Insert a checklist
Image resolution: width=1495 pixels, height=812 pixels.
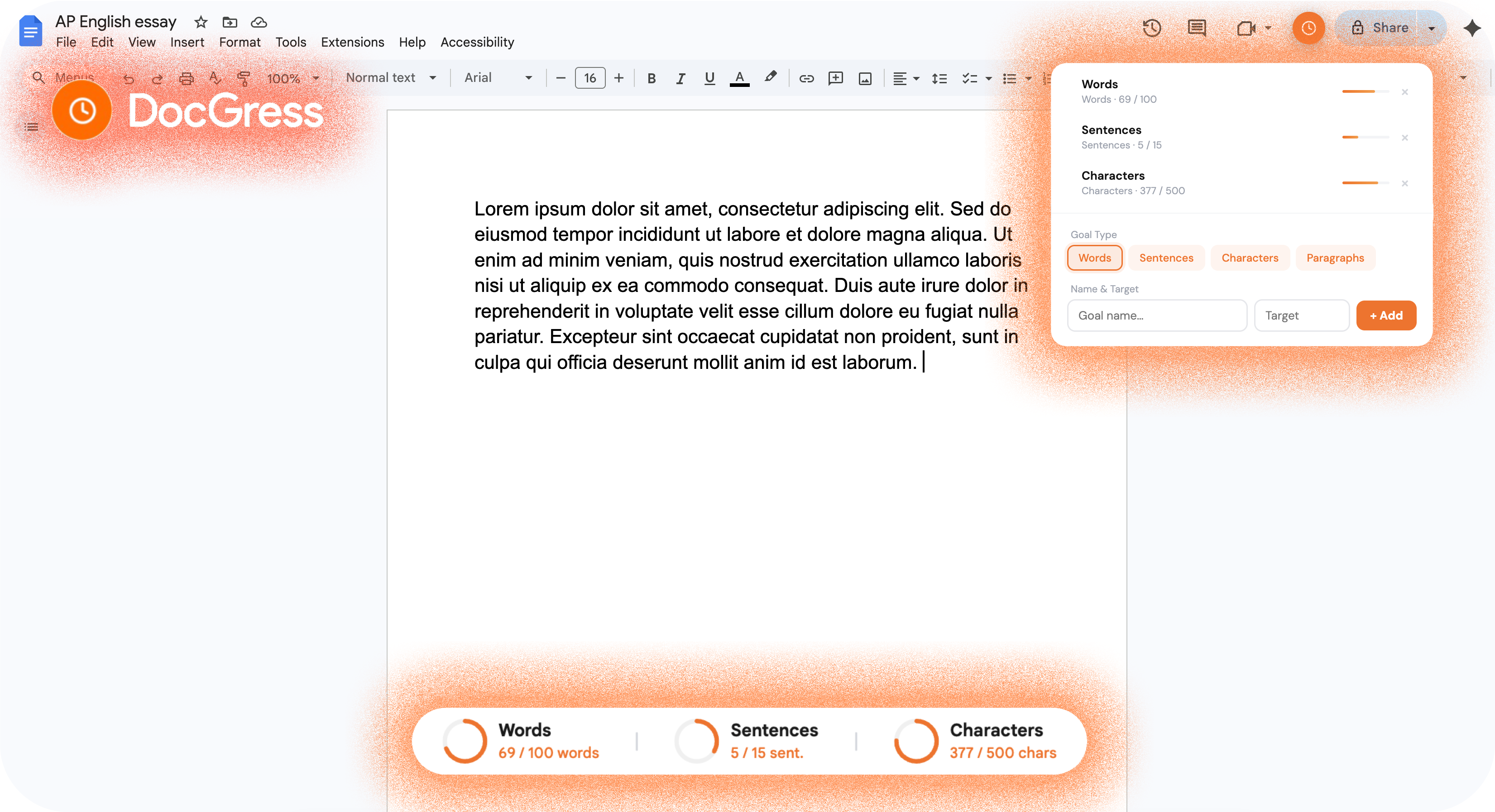pyautogui.click(x=969, y=78)
